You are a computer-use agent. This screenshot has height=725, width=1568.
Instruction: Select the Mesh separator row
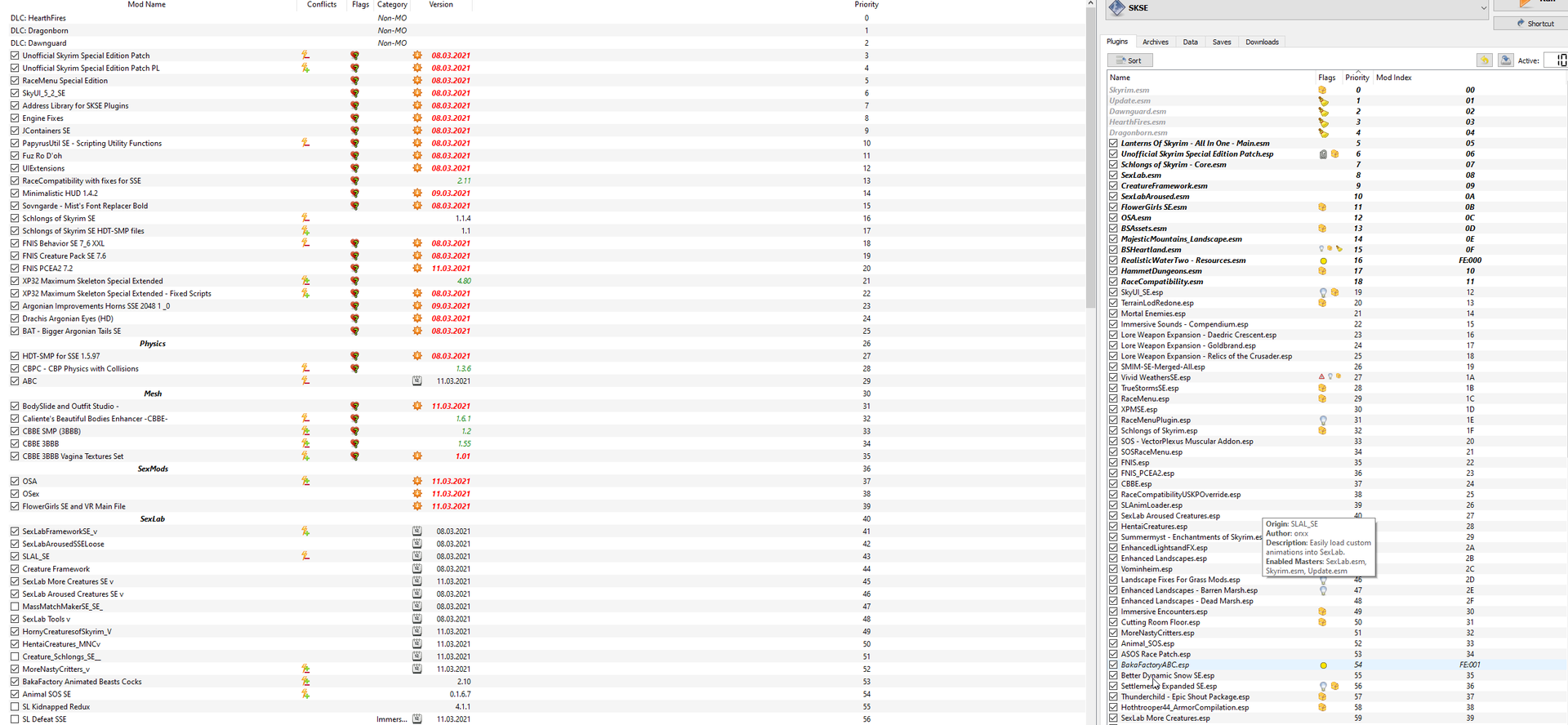coord(542,394)
